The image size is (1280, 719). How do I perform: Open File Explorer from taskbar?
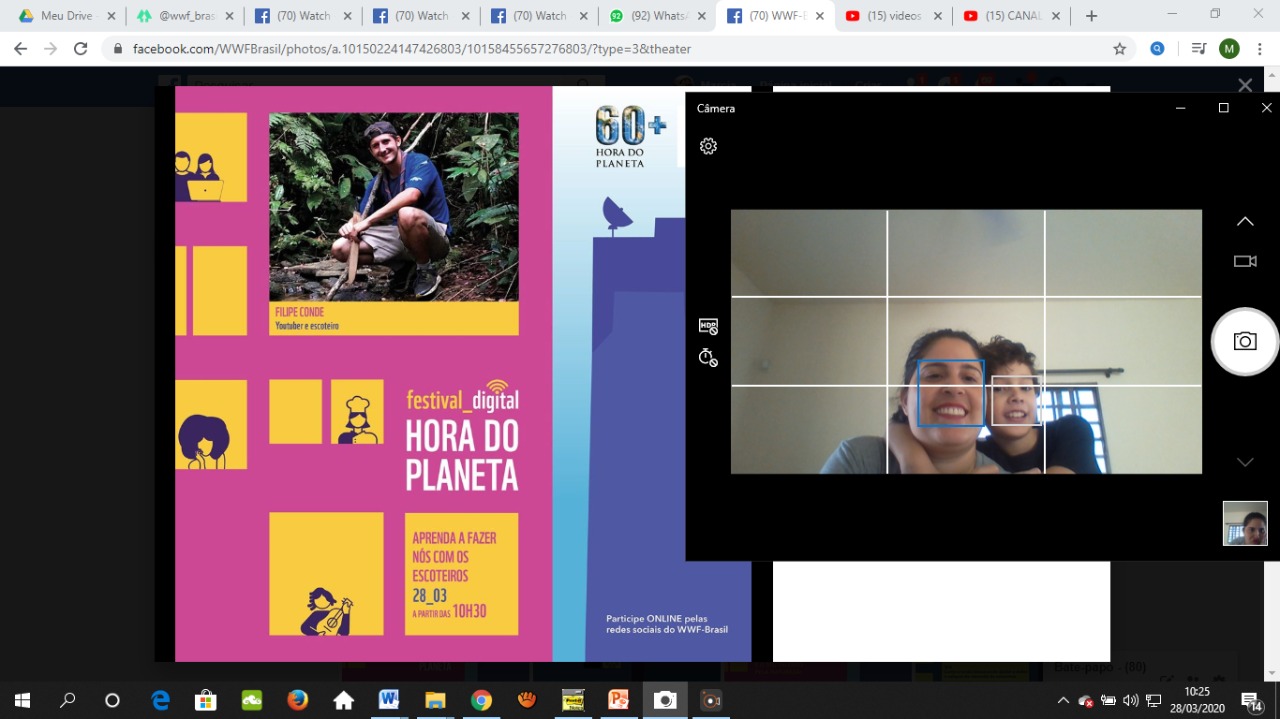435,700
